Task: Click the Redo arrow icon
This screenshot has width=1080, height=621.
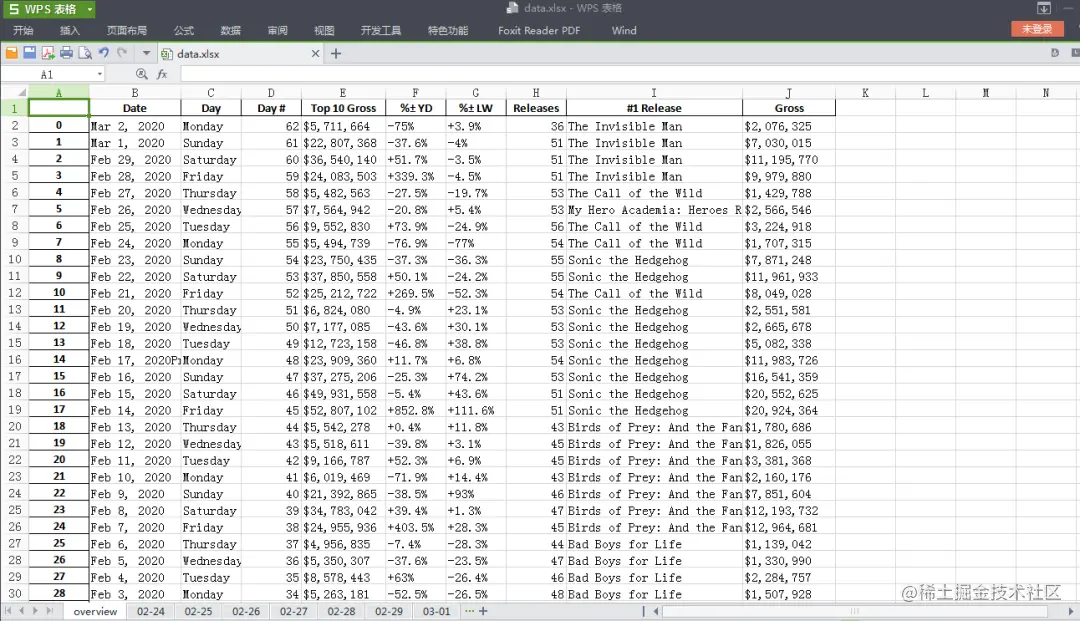Action: [122, 53]
